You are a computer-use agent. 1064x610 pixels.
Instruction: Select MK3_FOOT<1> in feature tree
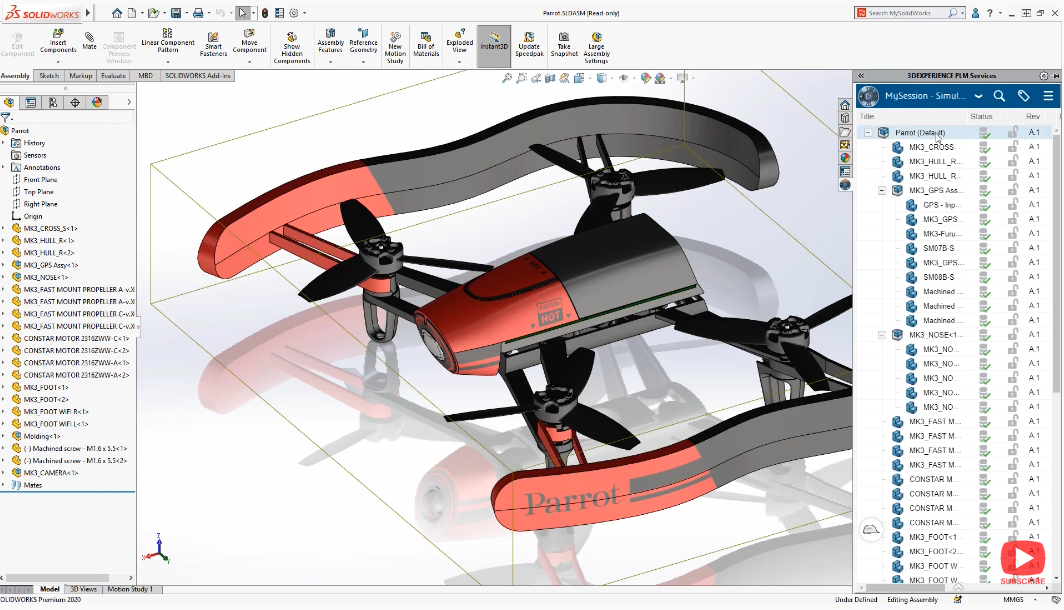pos(45,387)
